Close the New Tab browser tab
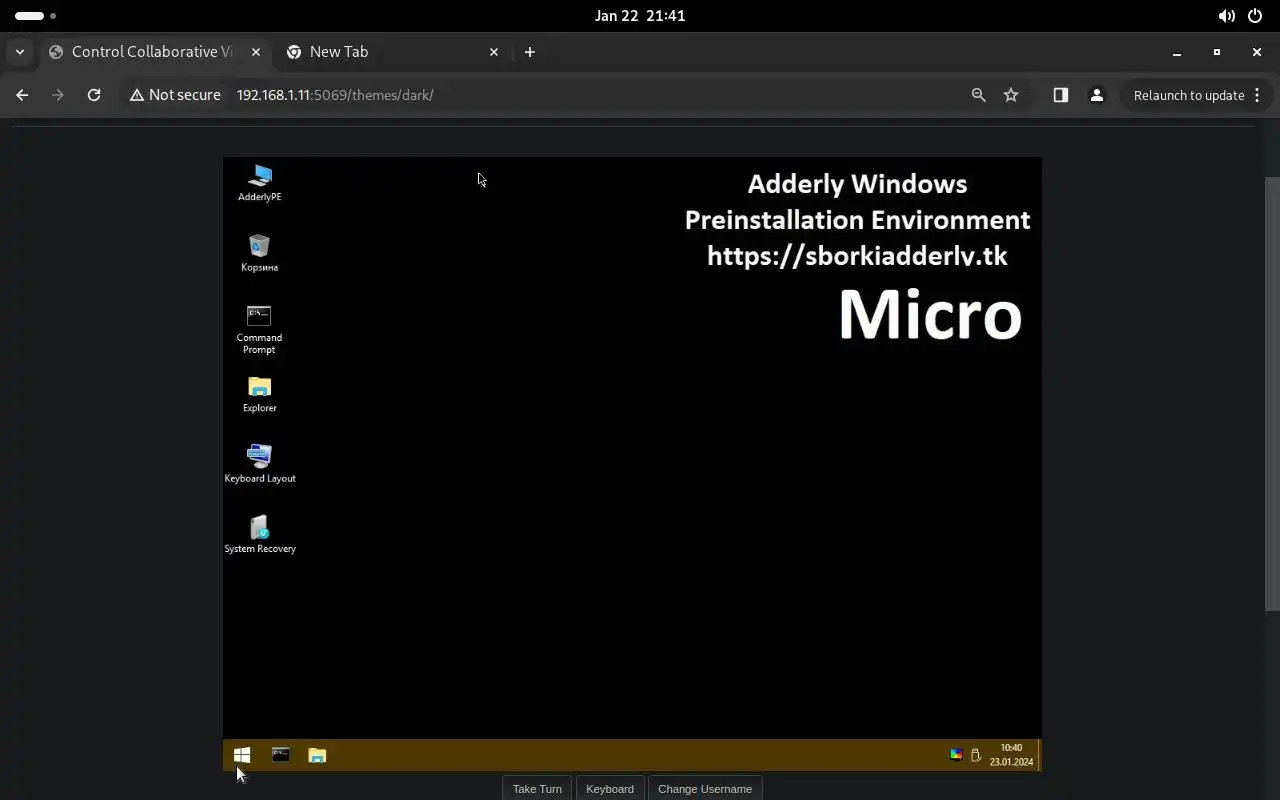 tap(494, 52)
